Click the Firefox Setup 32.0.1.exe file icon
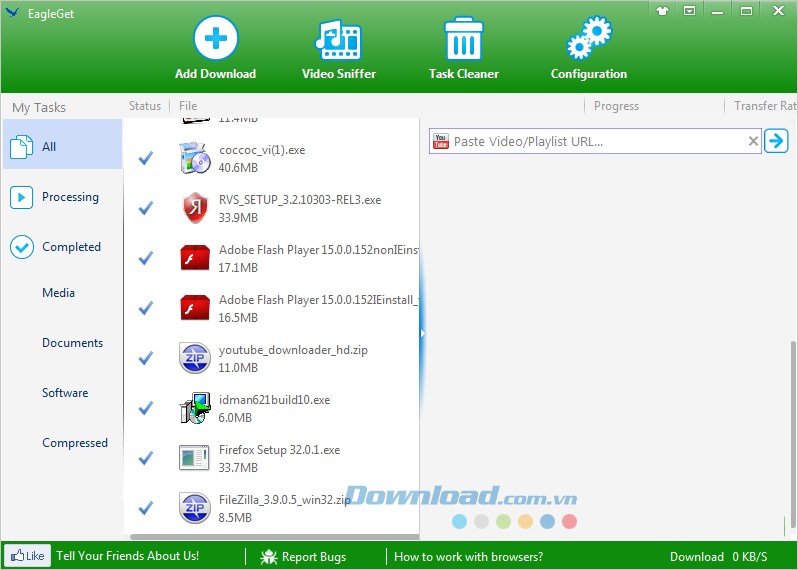 click(193, 458)
